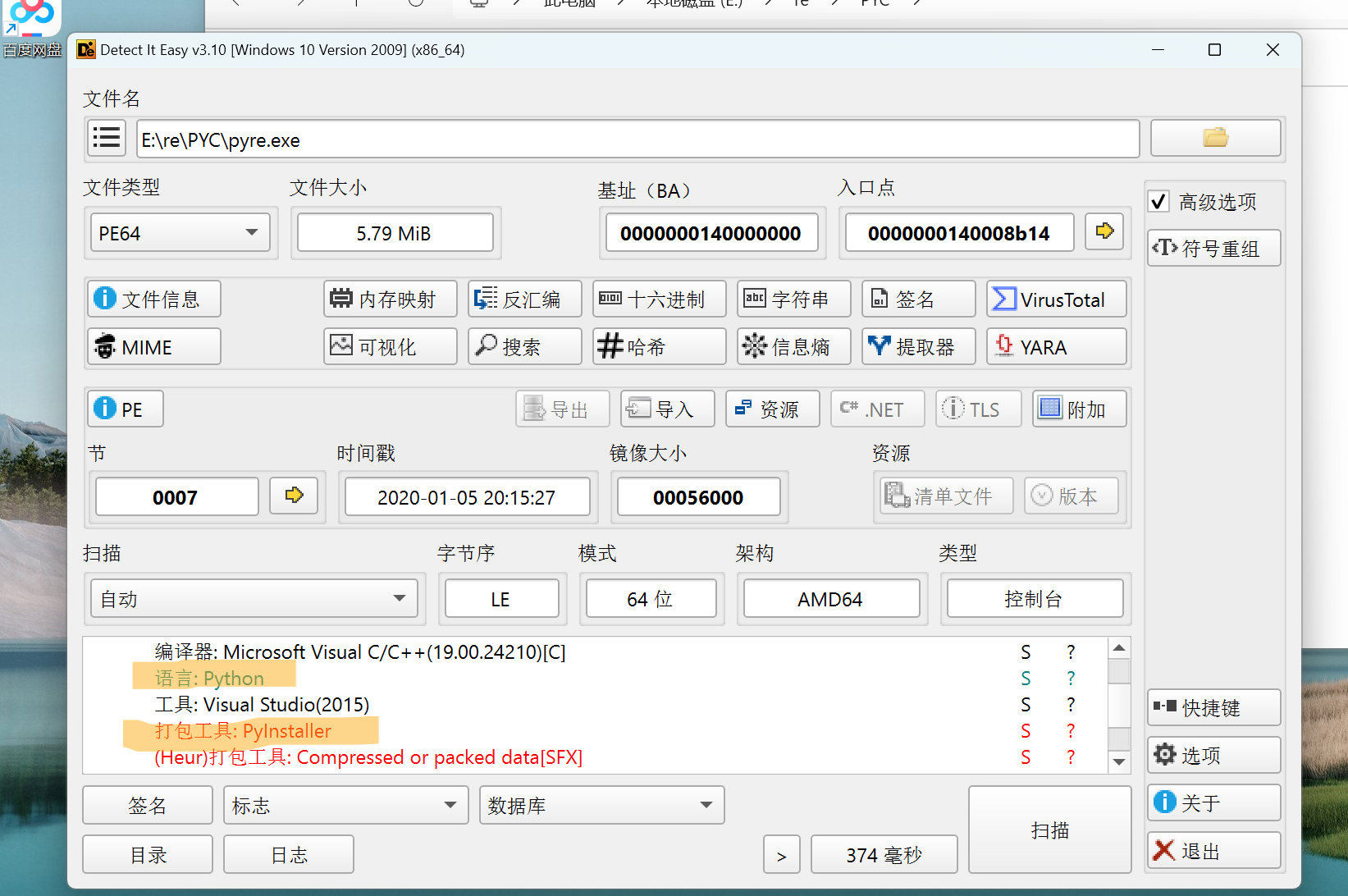
Task: Open 百度网盘 desktop shortcut
Action: [x=32, y=30]
